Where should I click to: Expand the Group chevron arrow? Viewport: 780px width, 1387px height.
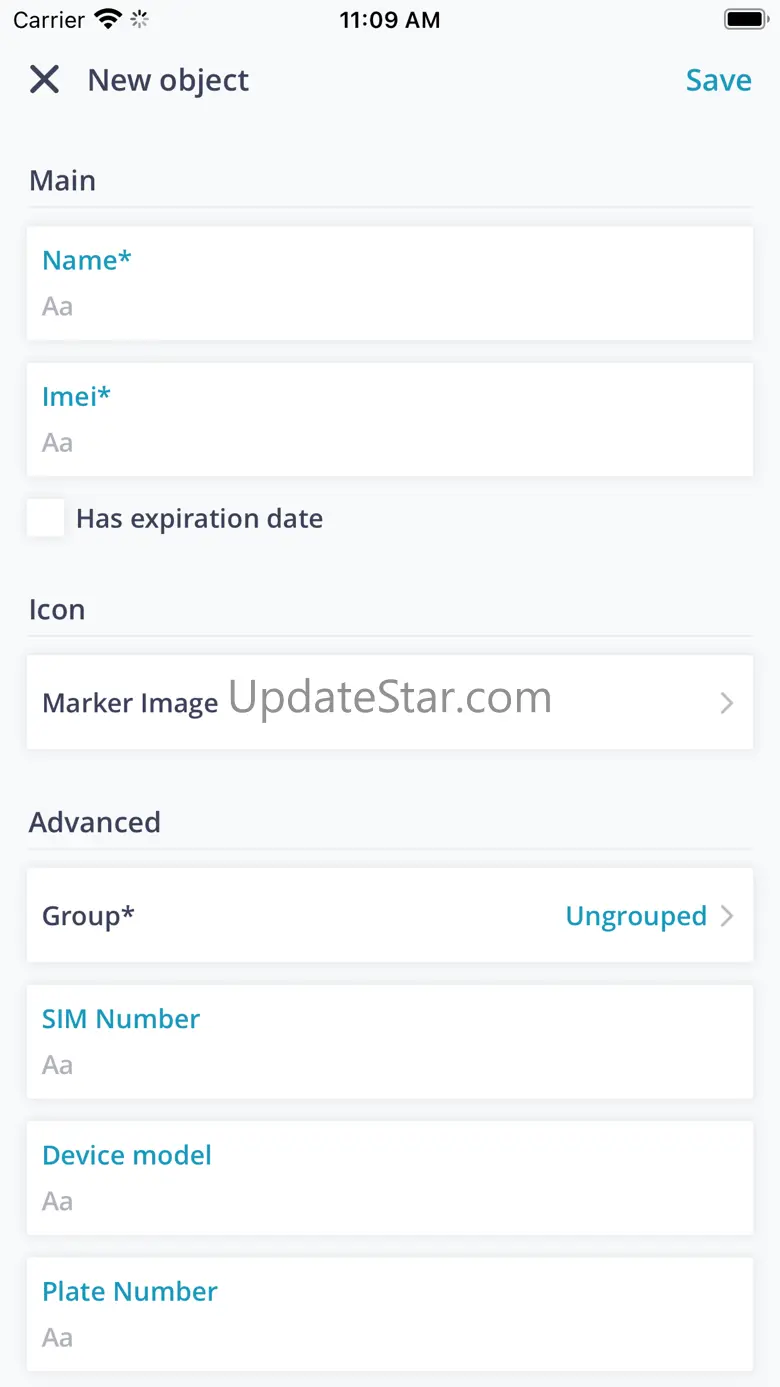pos(727,916)
